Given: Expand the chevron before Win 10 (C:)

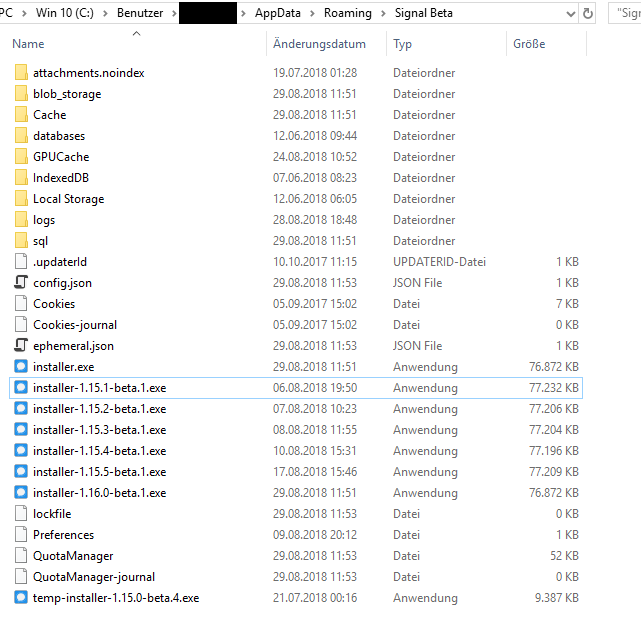Looking at the screenshot, I should click(25, 13).
